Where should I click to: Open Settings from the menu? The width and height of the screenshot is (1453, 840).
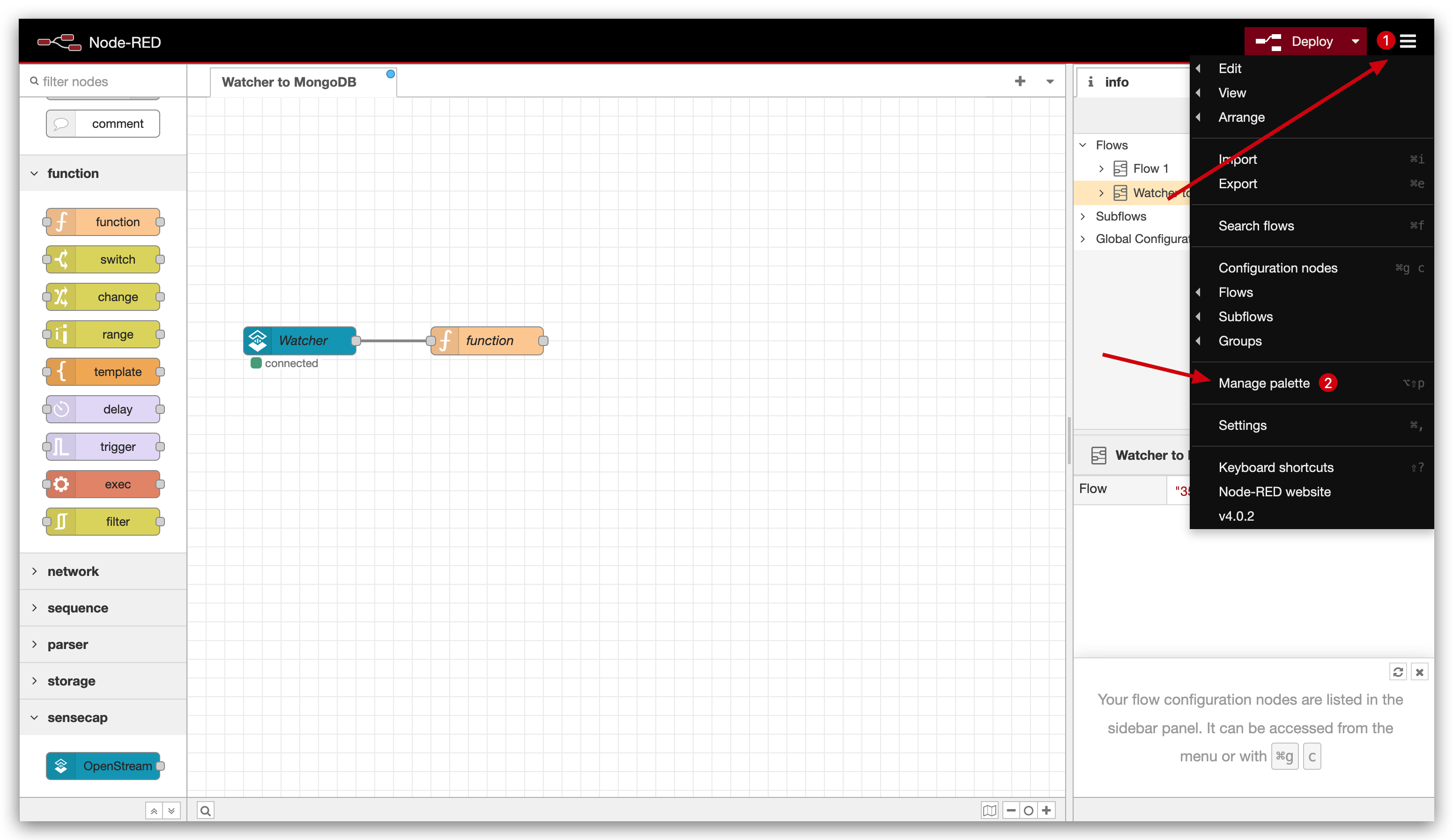pos(1312,425)
